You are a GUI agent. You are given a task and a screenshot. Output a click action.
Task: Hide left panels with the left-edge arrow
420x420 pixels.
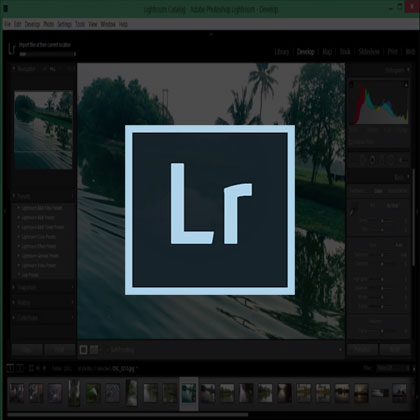click(x=5, y=211)
